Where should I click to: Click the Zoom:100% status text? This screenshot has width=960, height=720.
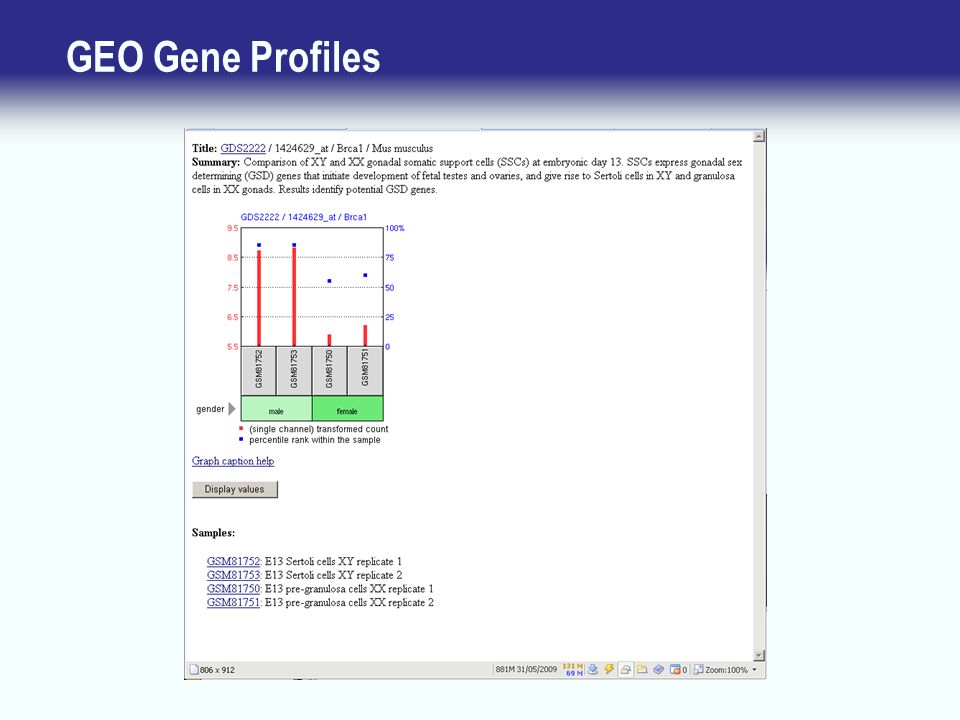pyautogui.click(x=726, y=670)
